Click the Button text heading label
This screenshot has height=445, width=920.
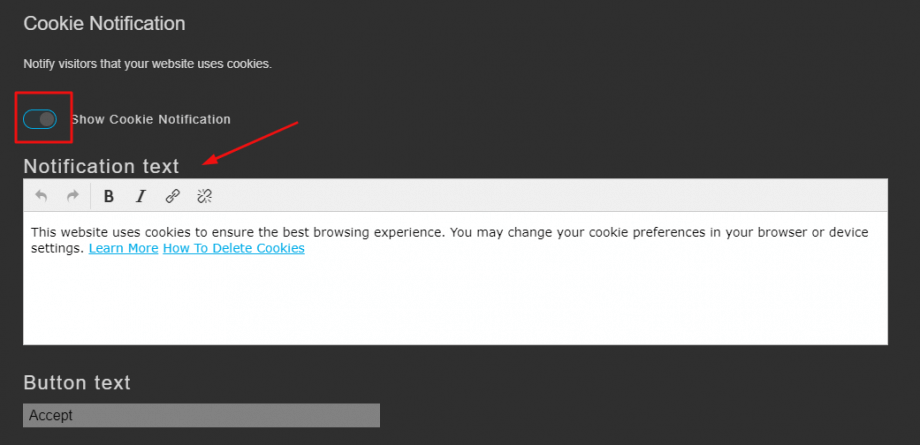pos(77,383)
